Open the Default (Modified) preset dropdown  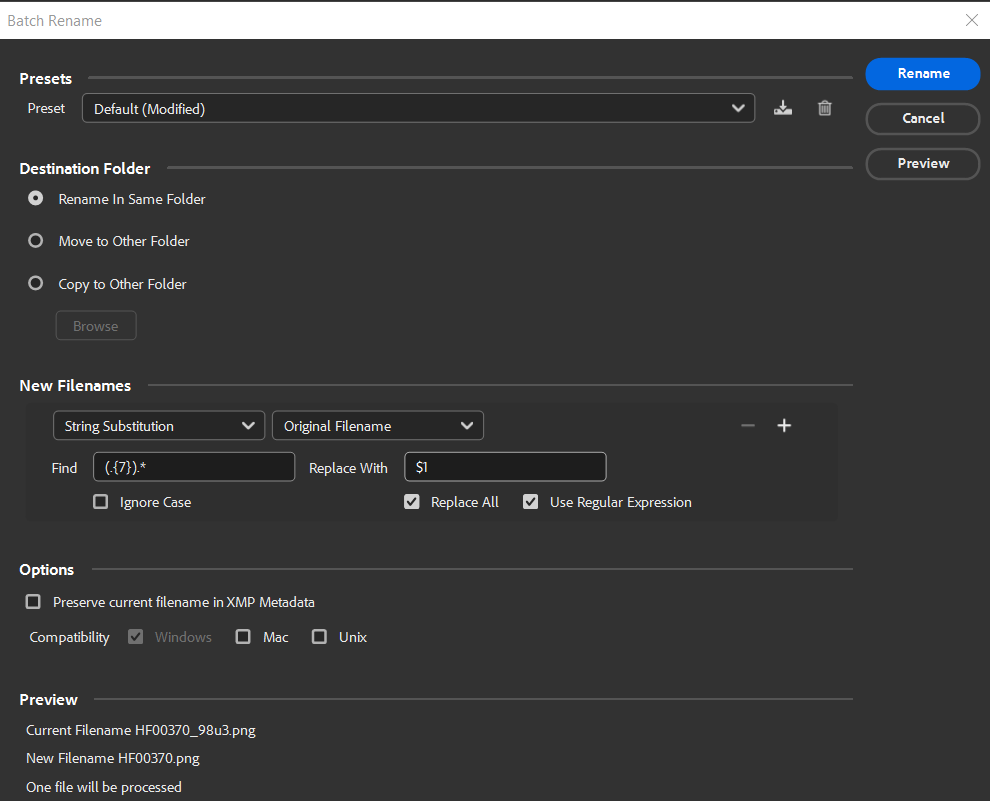(x=418, y=108)
